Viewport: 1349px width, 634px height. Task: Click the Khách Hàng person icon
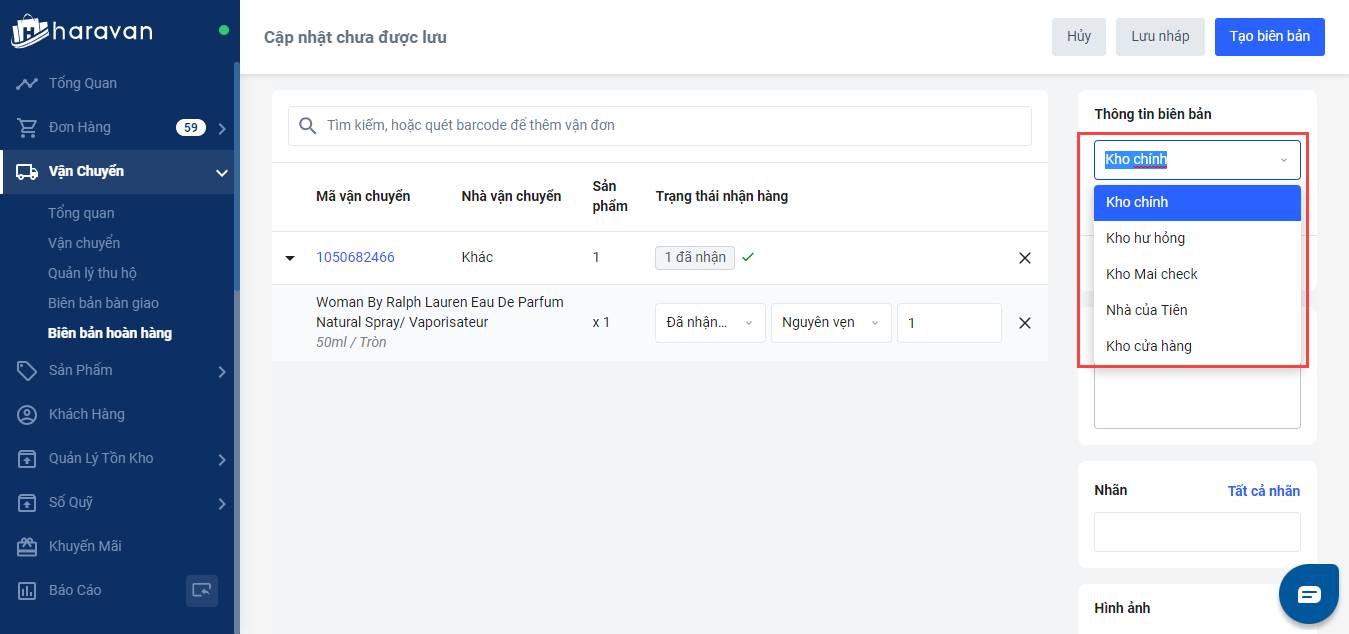tap(27, 414)
